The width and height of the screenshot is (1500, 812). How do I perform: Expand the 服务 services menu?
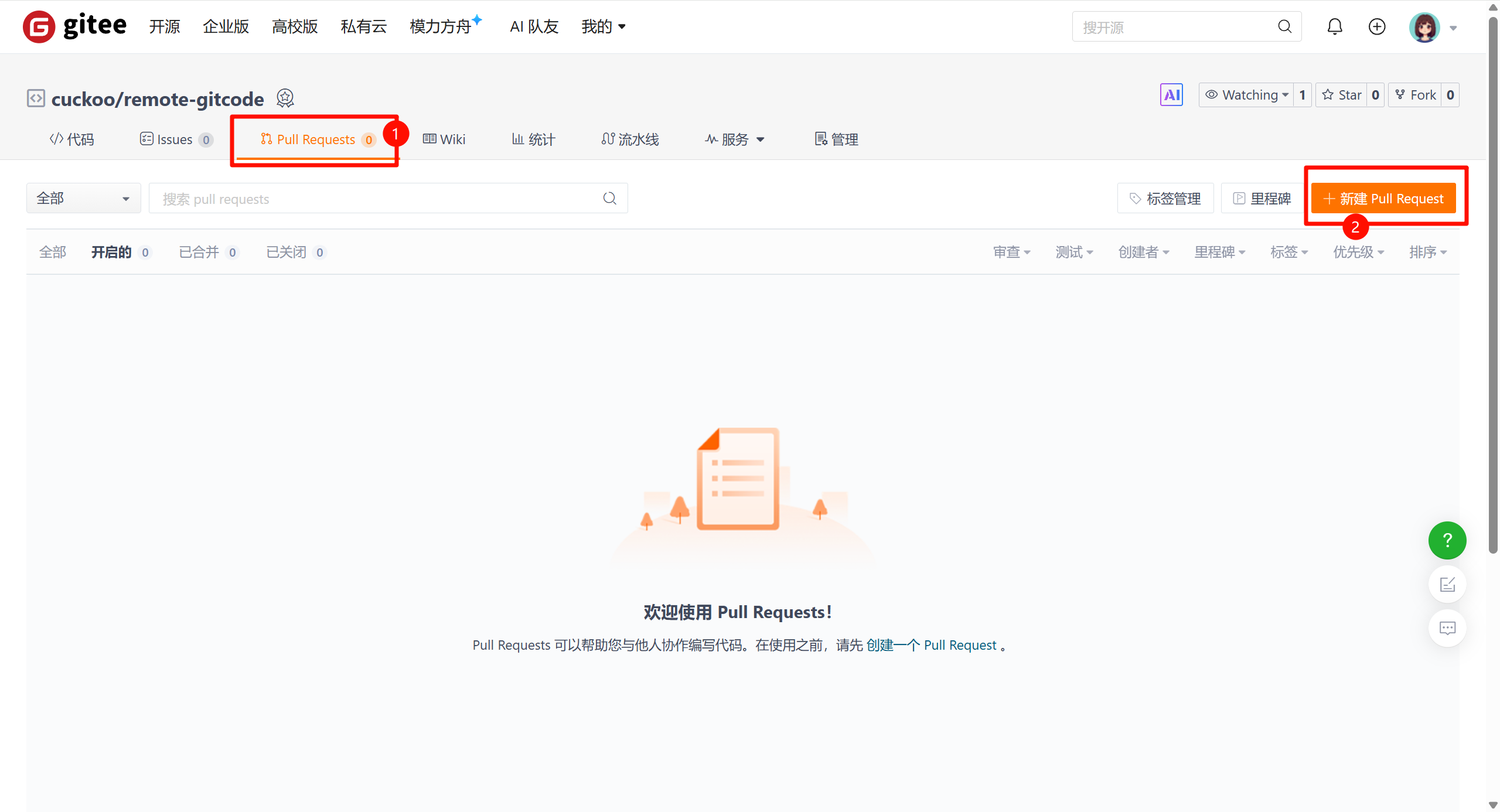point(735,139)
